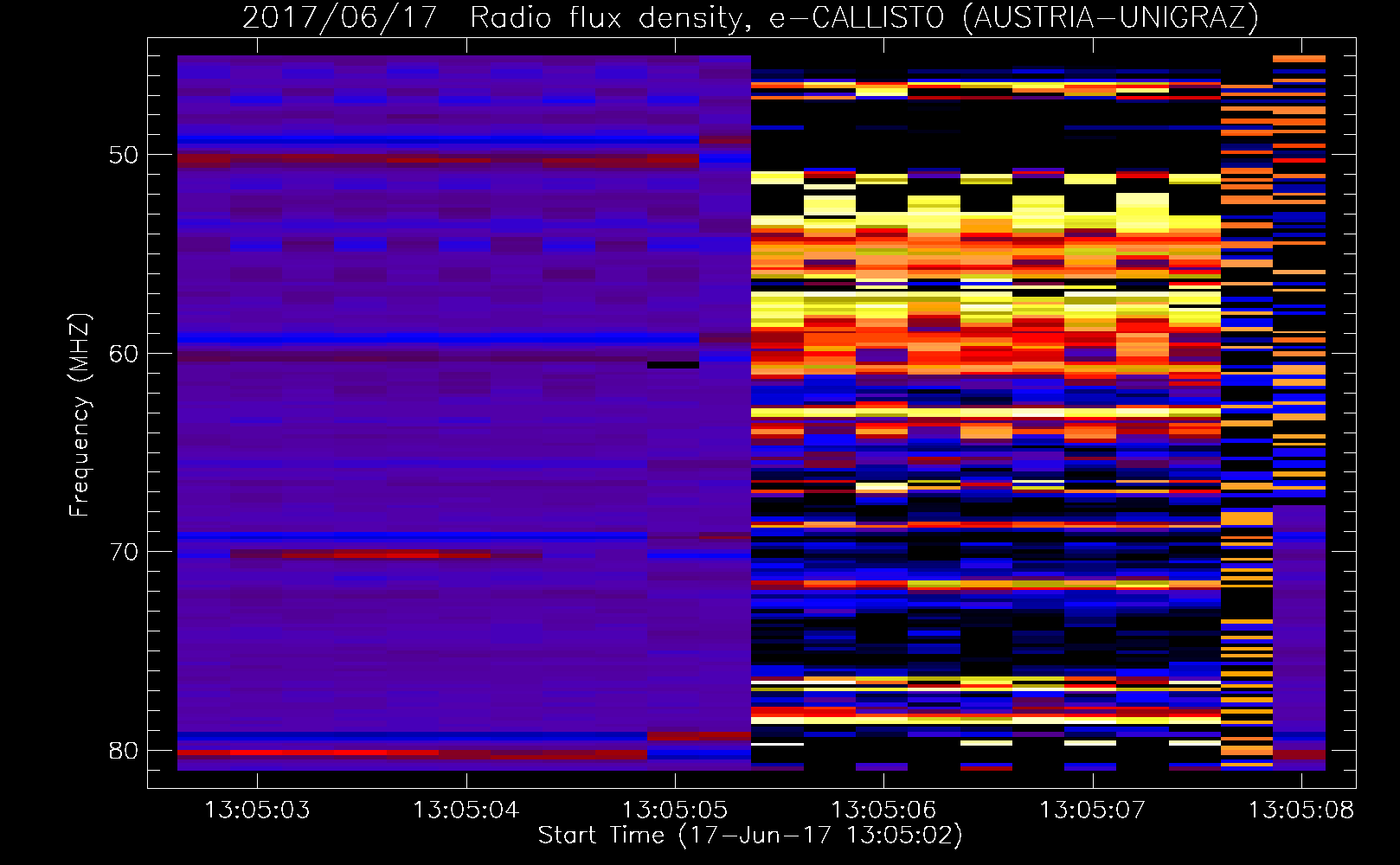
Task: Click the Frequency (MHZ) y-axis label
Action: tap(80, 414)
